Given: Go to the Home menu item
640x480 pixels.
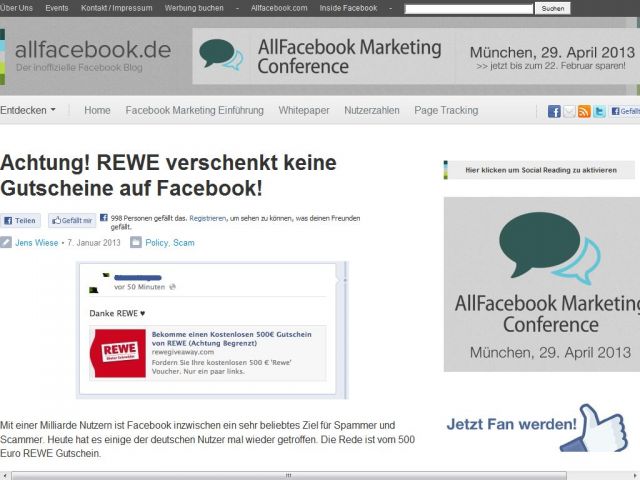Looking at the screenshot, I should [x=97, y=110].
